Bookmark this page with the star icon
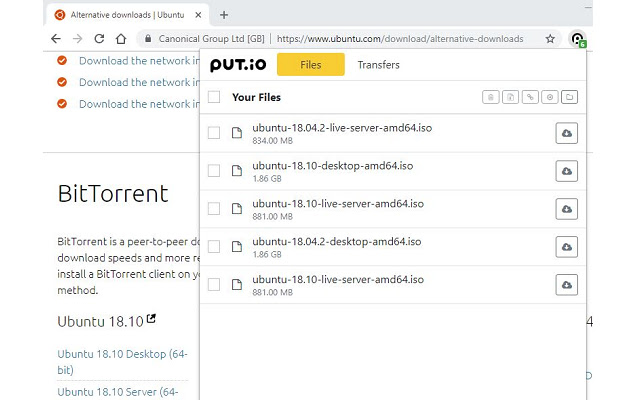640x400 pixels. tap(550, 39)
